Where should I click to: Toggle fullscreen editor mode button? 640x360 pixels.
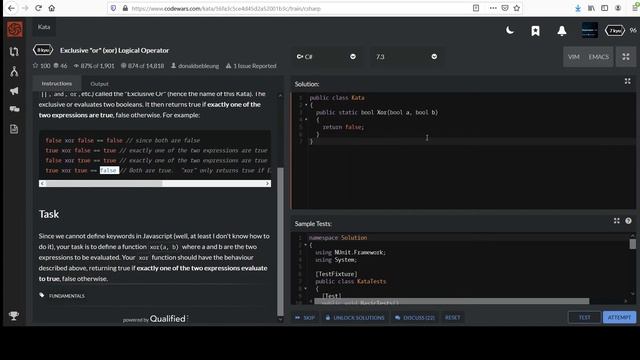click(626, 57)
